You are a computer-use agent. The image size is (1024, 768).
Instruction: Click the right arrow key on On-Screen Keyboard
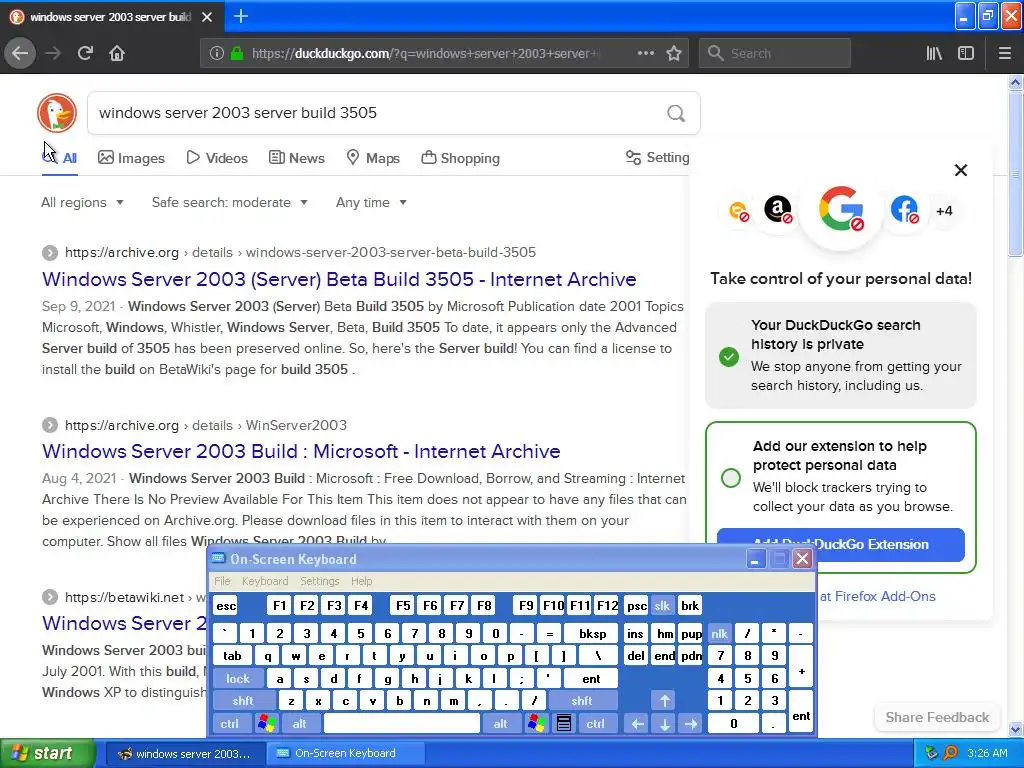tap(691, 723)
